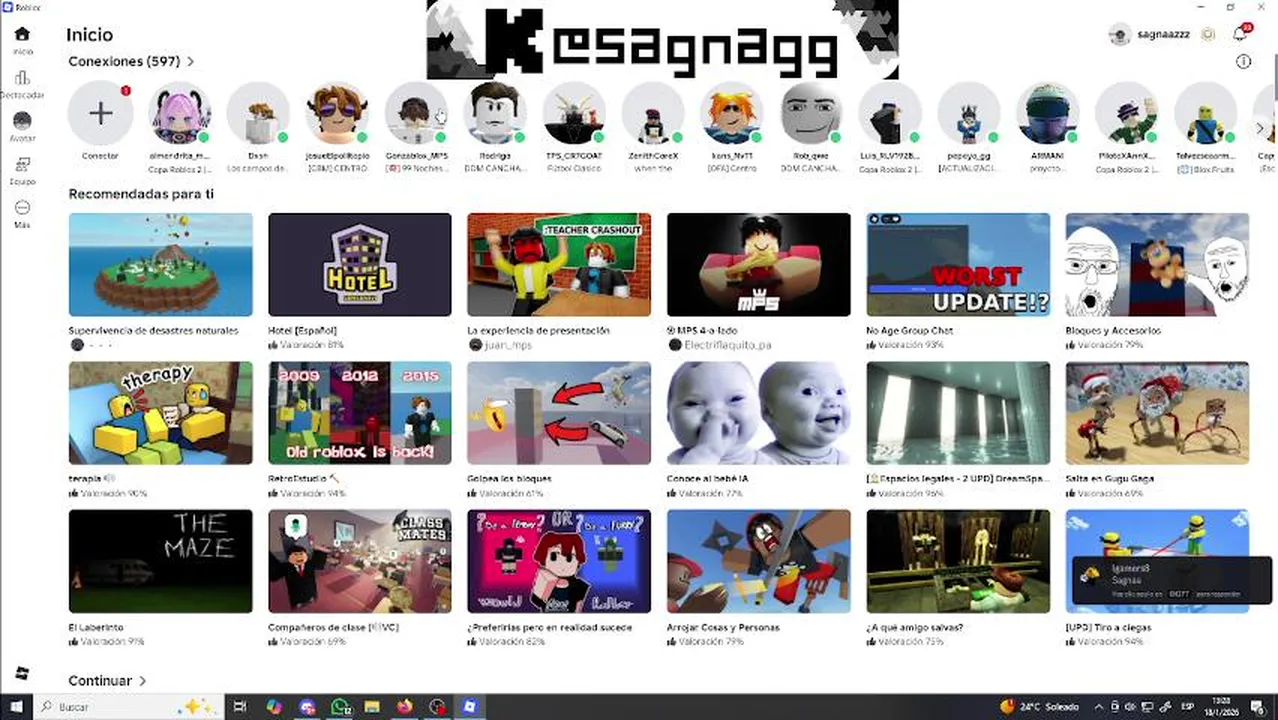Open friend popeyo_gg's avatar
Screen dimensions: 1278x720
pos(969,113)
